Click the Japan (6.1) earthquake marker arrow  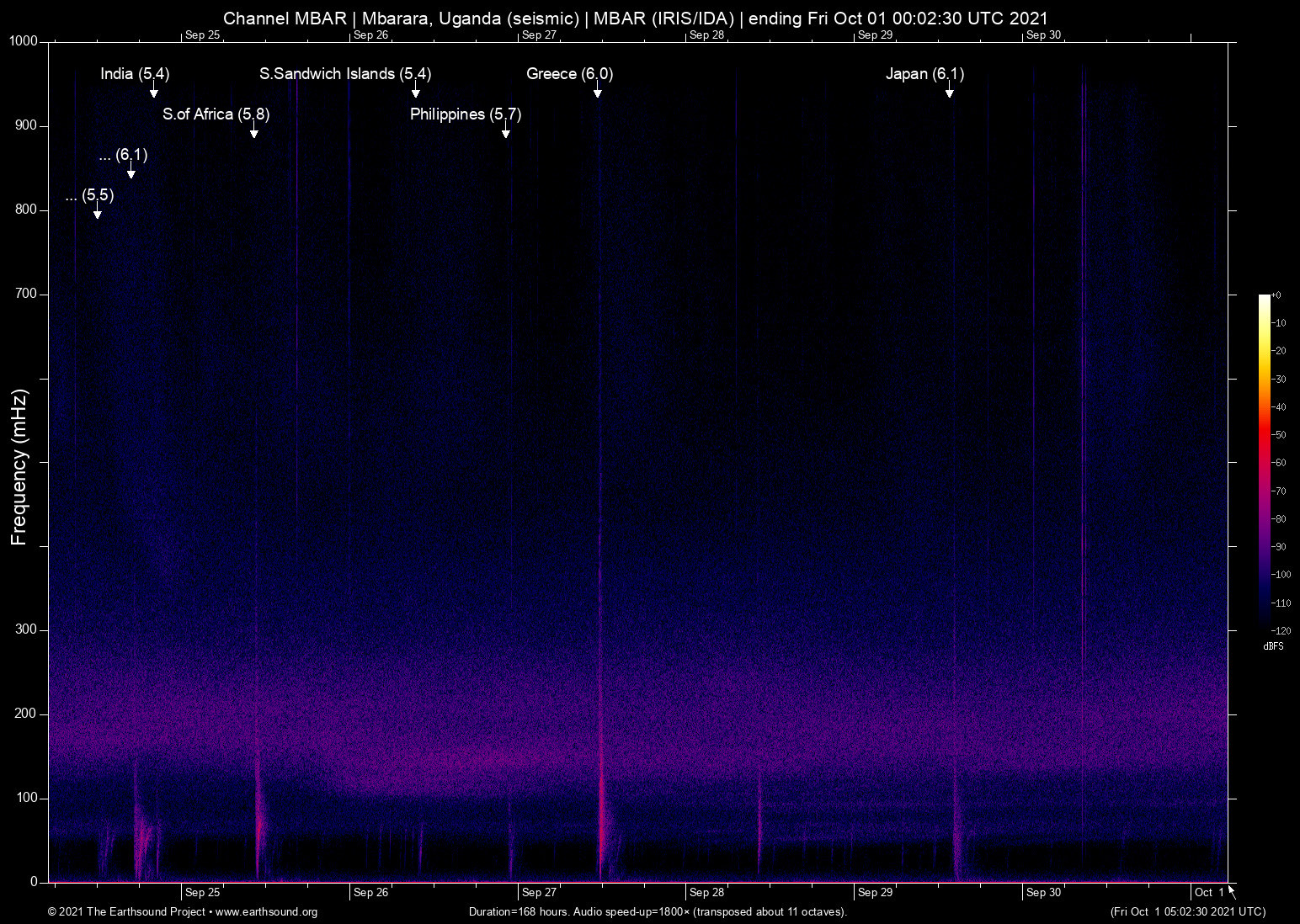pos(950,93)
